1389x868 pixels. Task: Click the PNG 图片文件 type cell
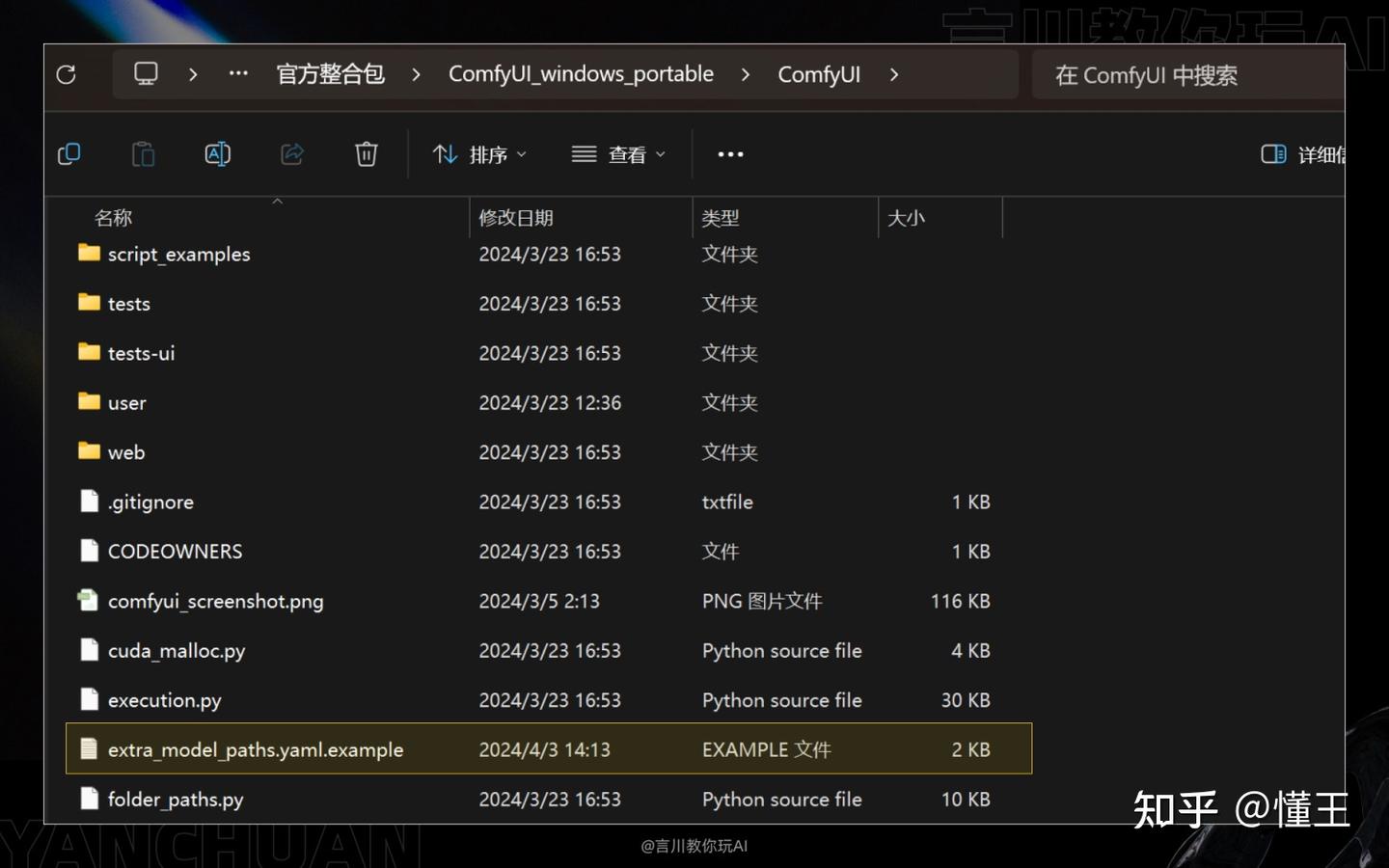[762, 601]
